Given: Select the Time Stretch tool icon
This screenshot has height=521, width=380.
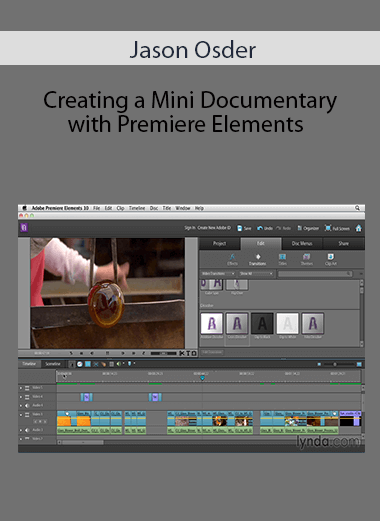Looking at the screenshot, I should coord(80,364).
